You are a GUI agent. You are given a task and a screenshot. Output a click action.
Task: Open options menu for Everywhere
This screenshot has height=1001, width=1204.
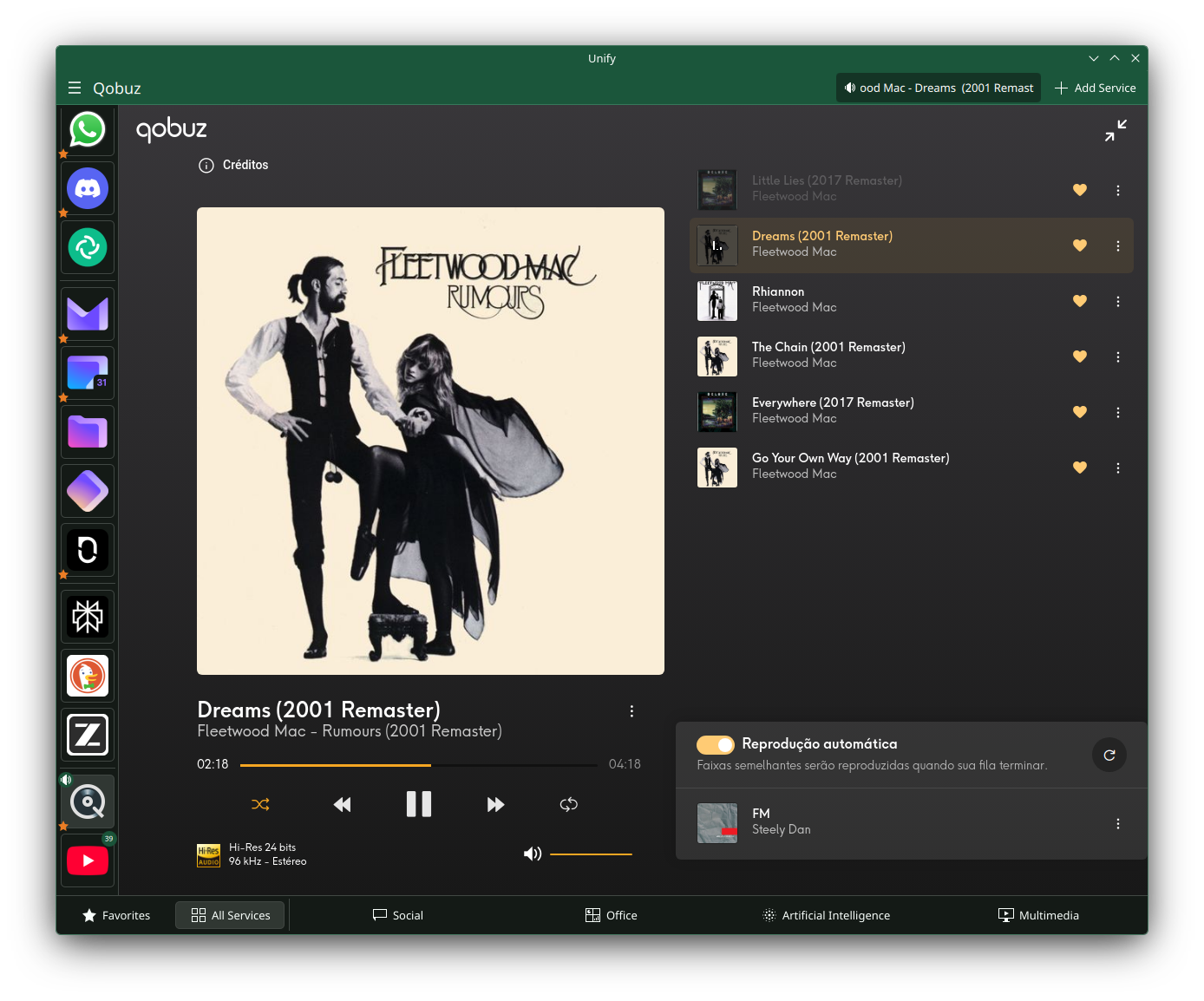pyautogui.click(x=1118, y=412)
